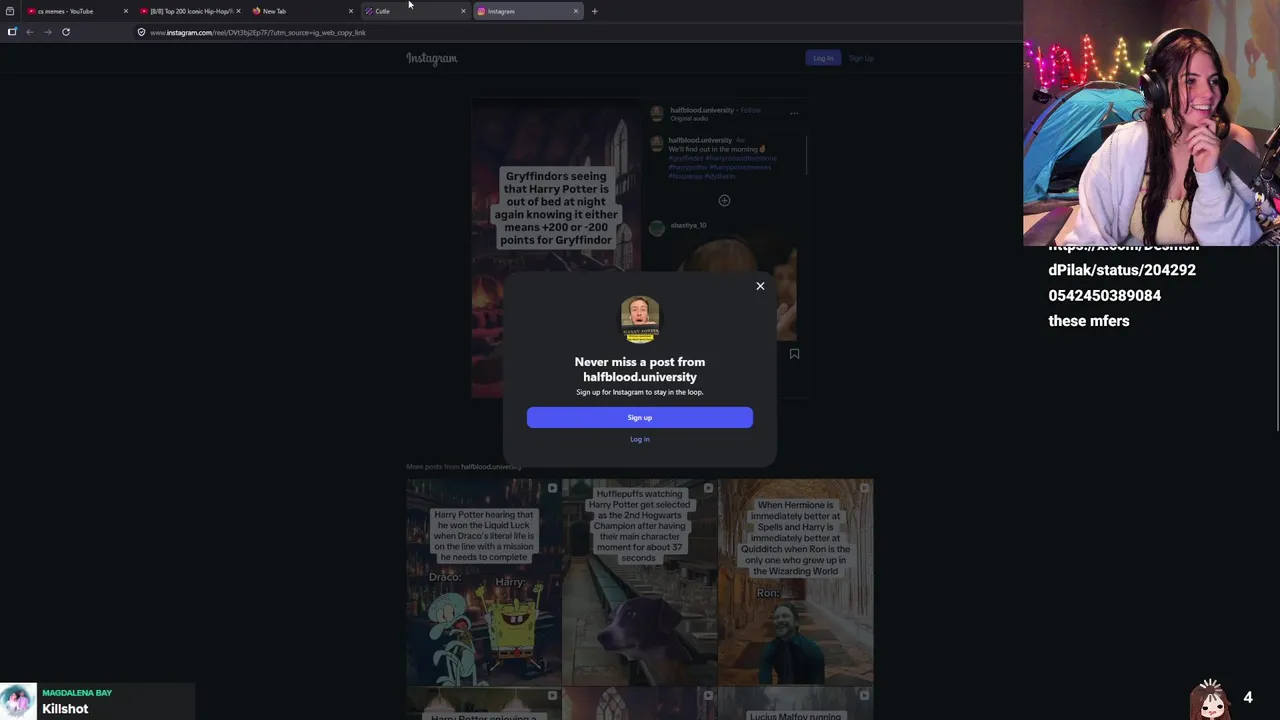Click the header Log In button
1280x720 pixels.
coord(823,58)
